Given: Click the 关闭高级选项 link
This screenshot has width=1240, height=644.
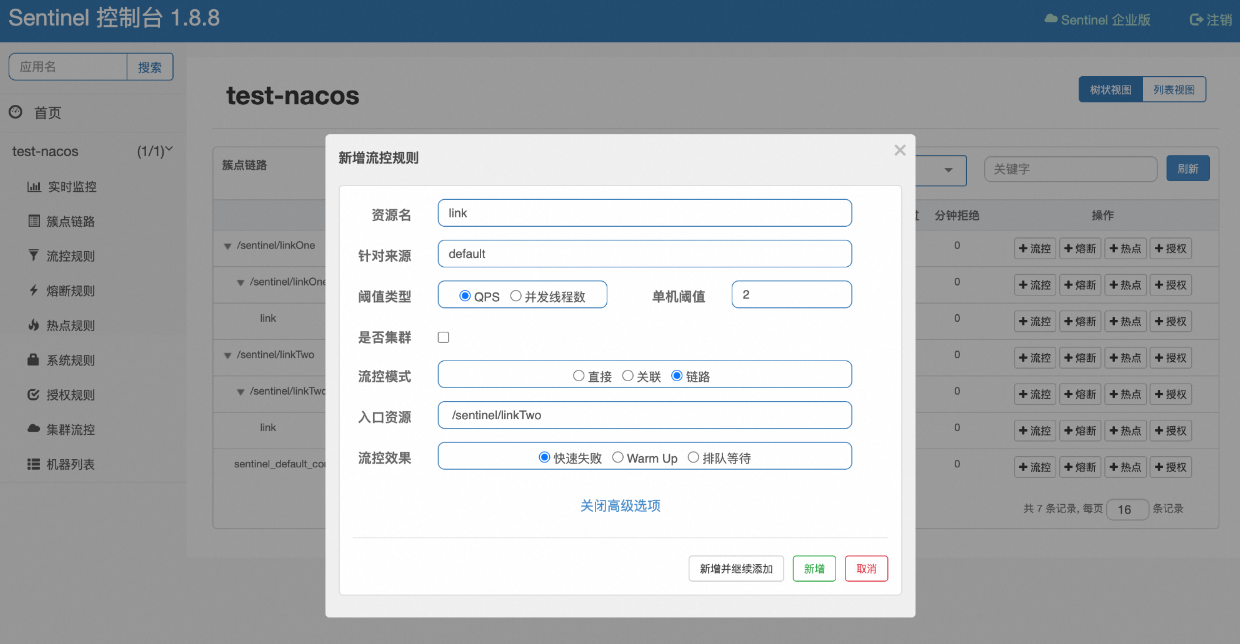Looking at the screenshot, I should pos(620,506).
